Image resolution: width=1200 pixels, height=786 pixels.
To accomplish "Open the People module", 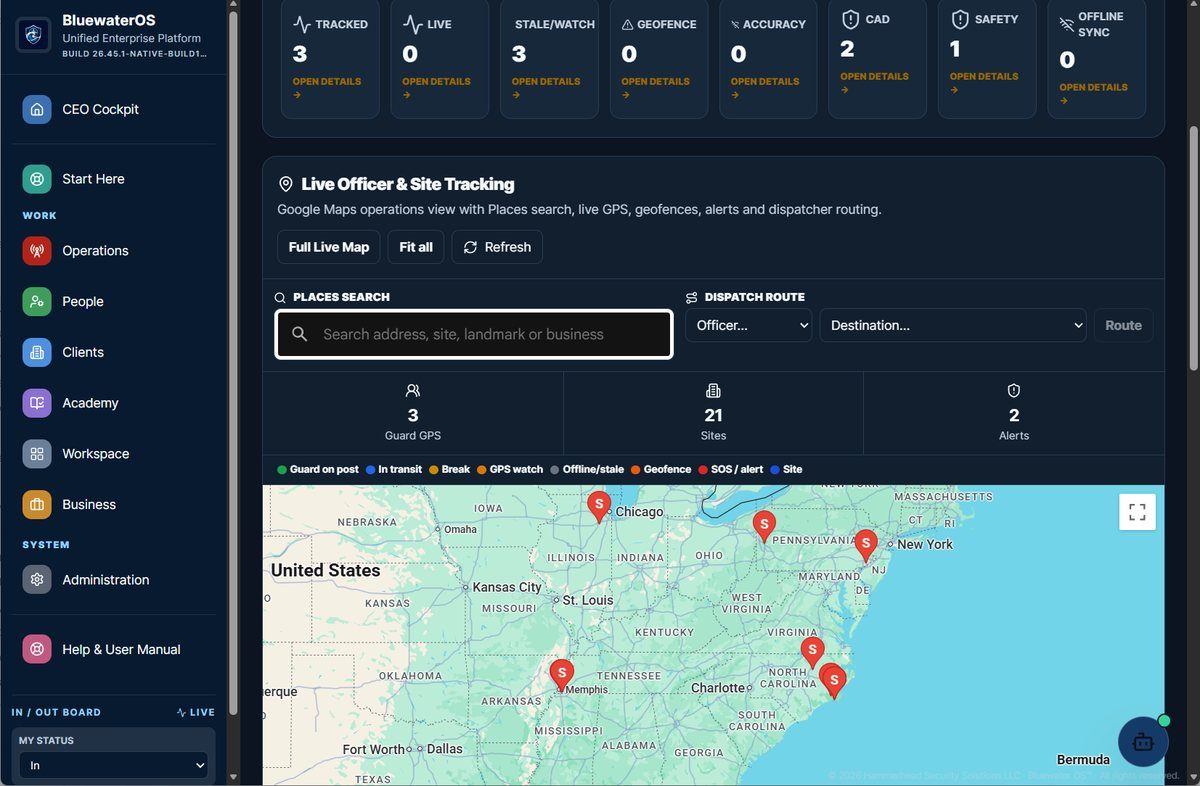I will coord(118,301).
